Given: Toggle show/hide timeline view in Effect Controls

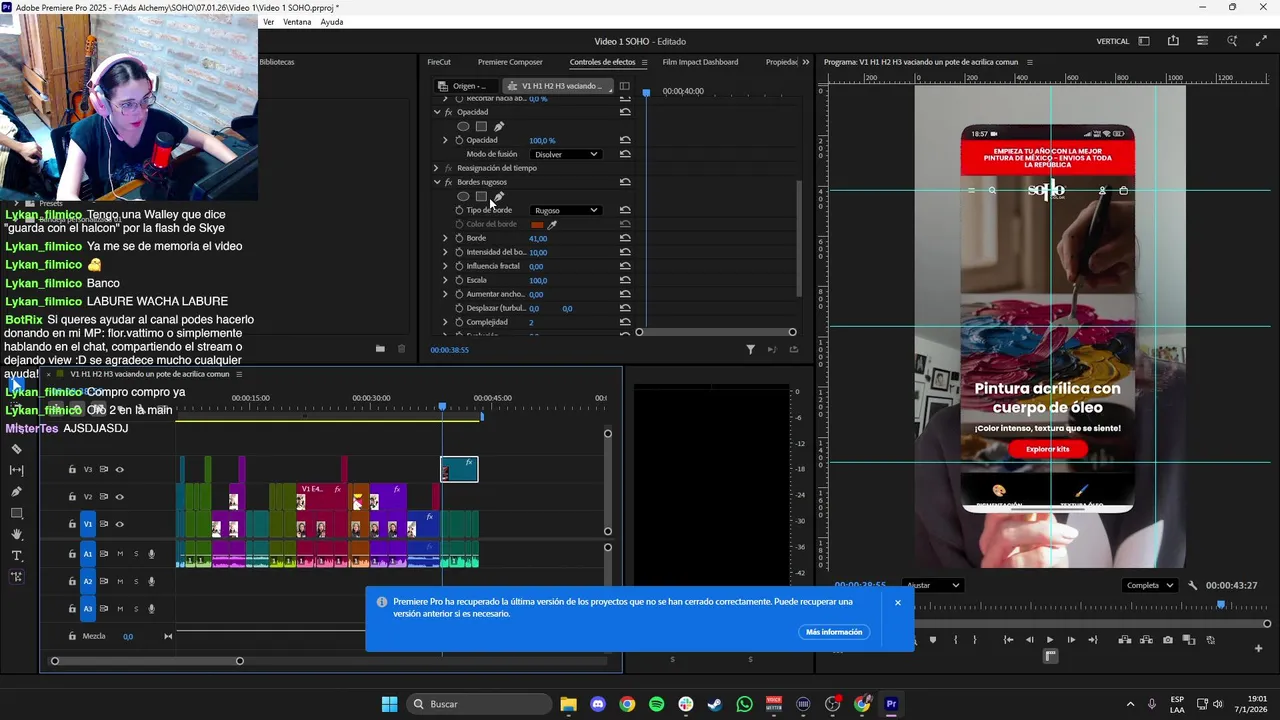Looking at the screenshot, I should (625, 86).
